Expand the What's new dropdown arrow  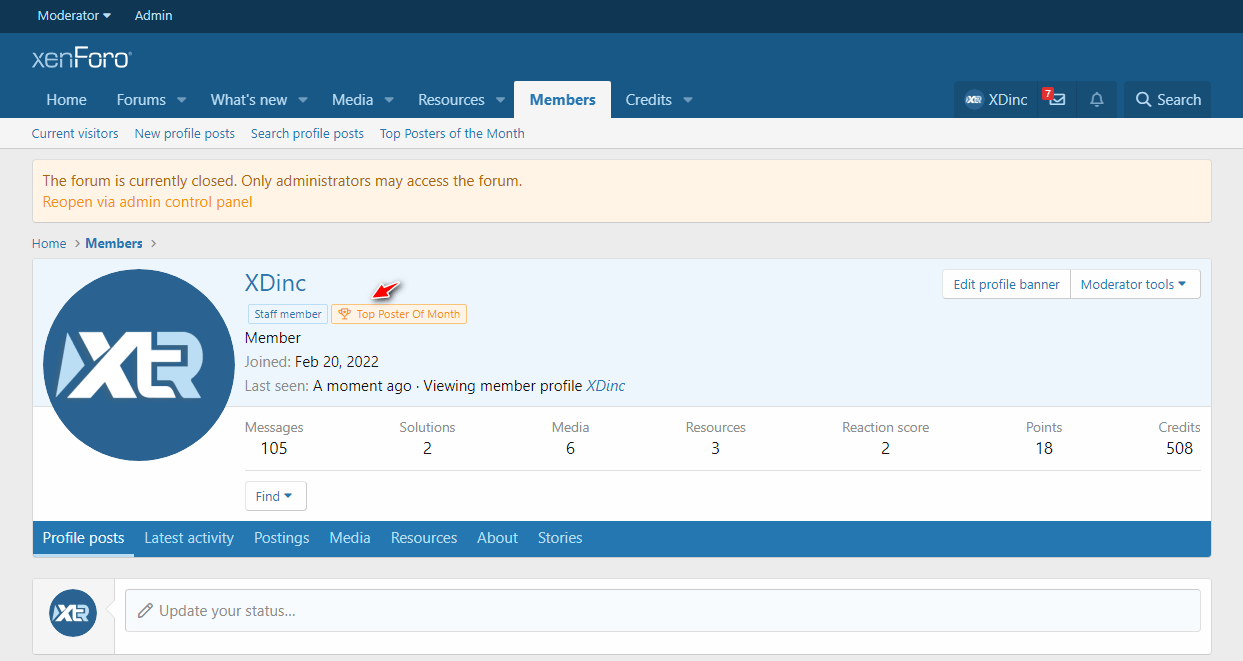coord(303,100)
